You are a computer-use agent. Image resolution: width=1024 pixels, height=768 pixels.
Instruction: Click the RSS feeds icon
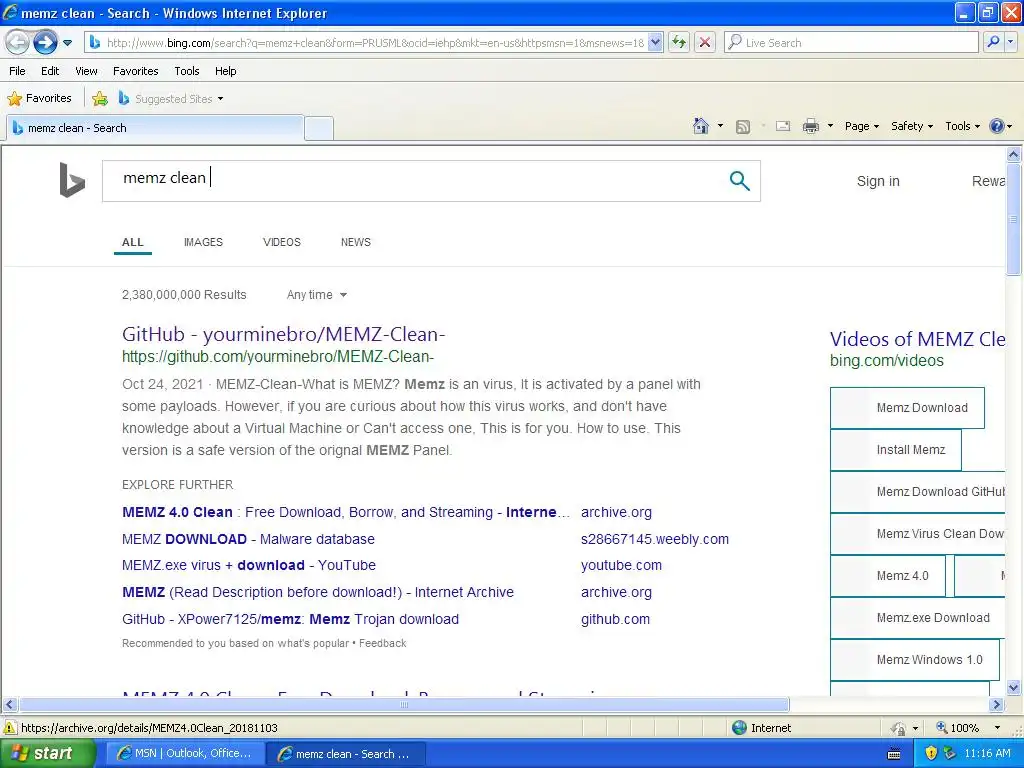click(x=743, y=127)
